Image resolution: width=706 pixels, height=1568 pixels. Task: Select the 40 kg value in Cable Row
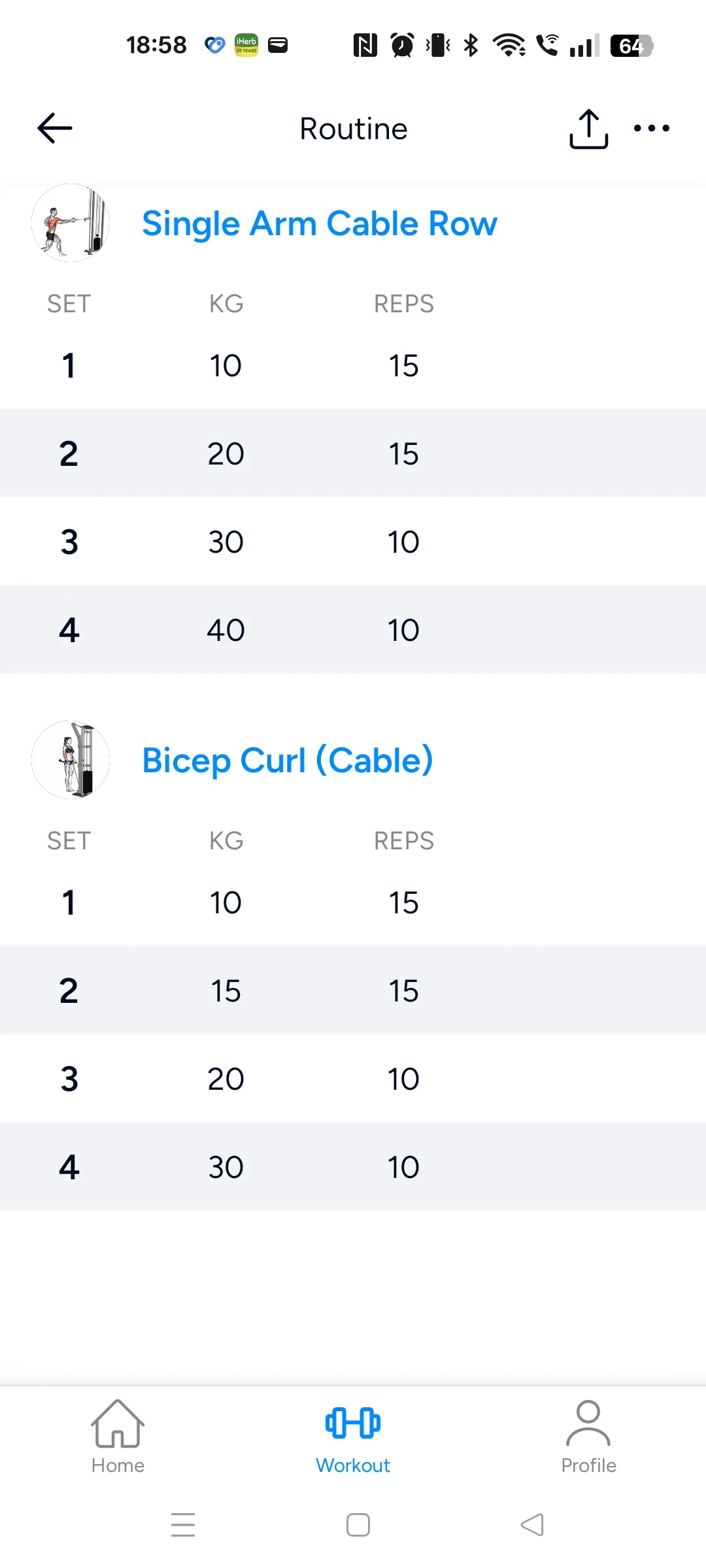226,630
